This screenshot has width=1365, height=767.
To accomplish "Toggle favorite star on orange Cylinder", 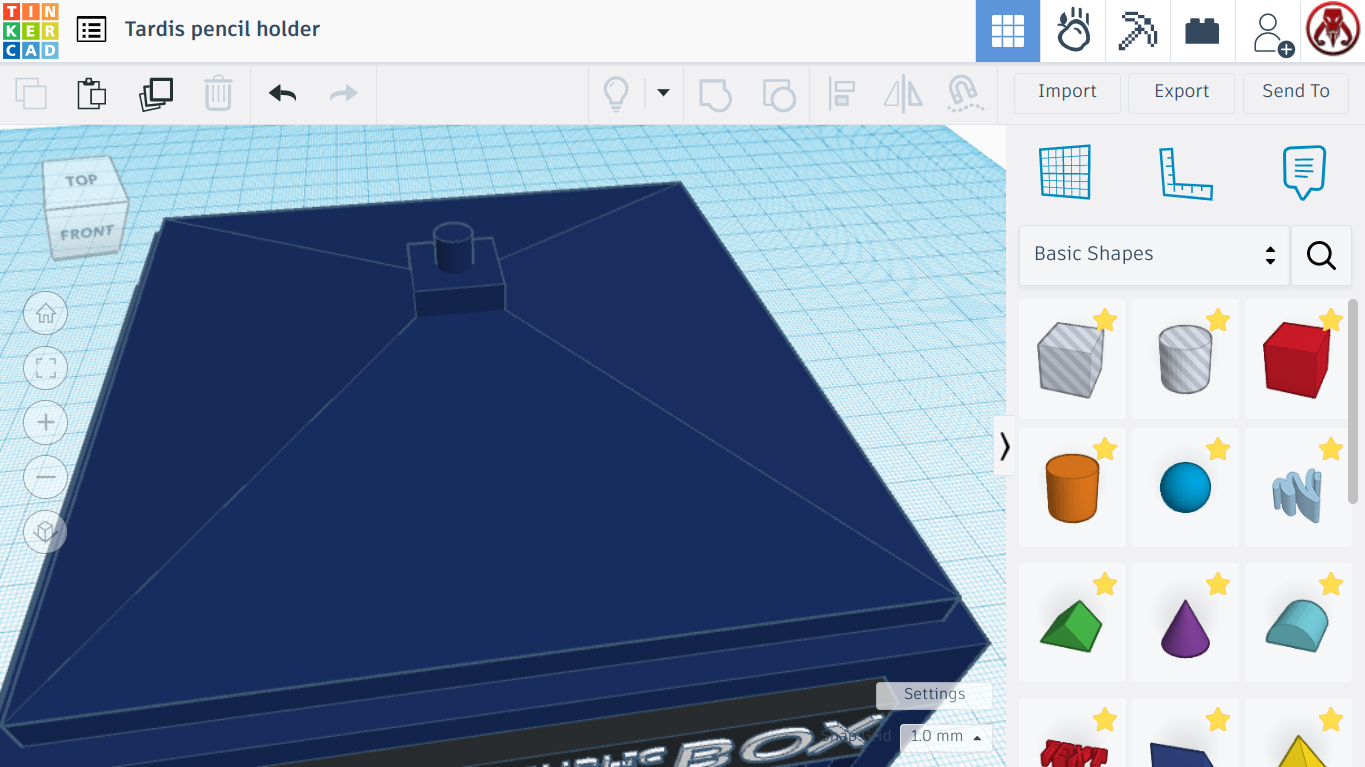I will (1104, 449).
